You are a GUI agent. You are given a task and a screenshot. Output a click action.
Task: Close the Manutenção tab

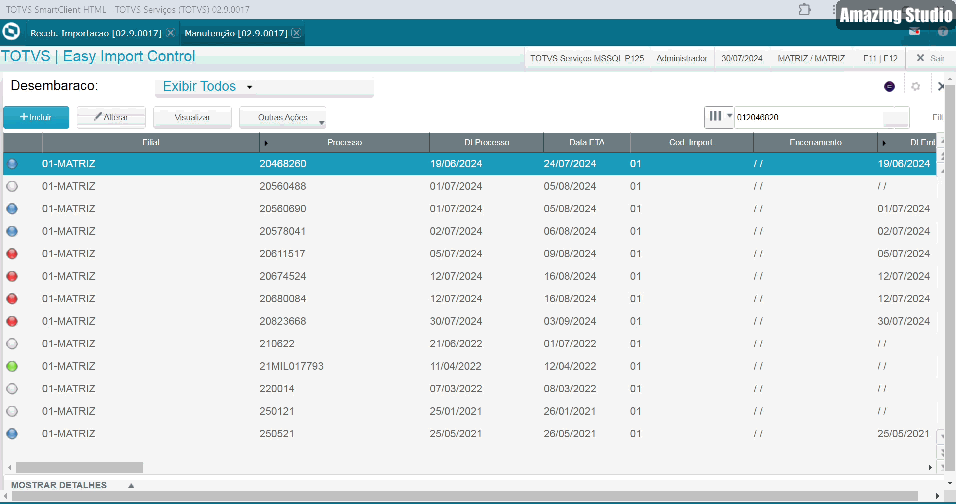click(296, 33)
